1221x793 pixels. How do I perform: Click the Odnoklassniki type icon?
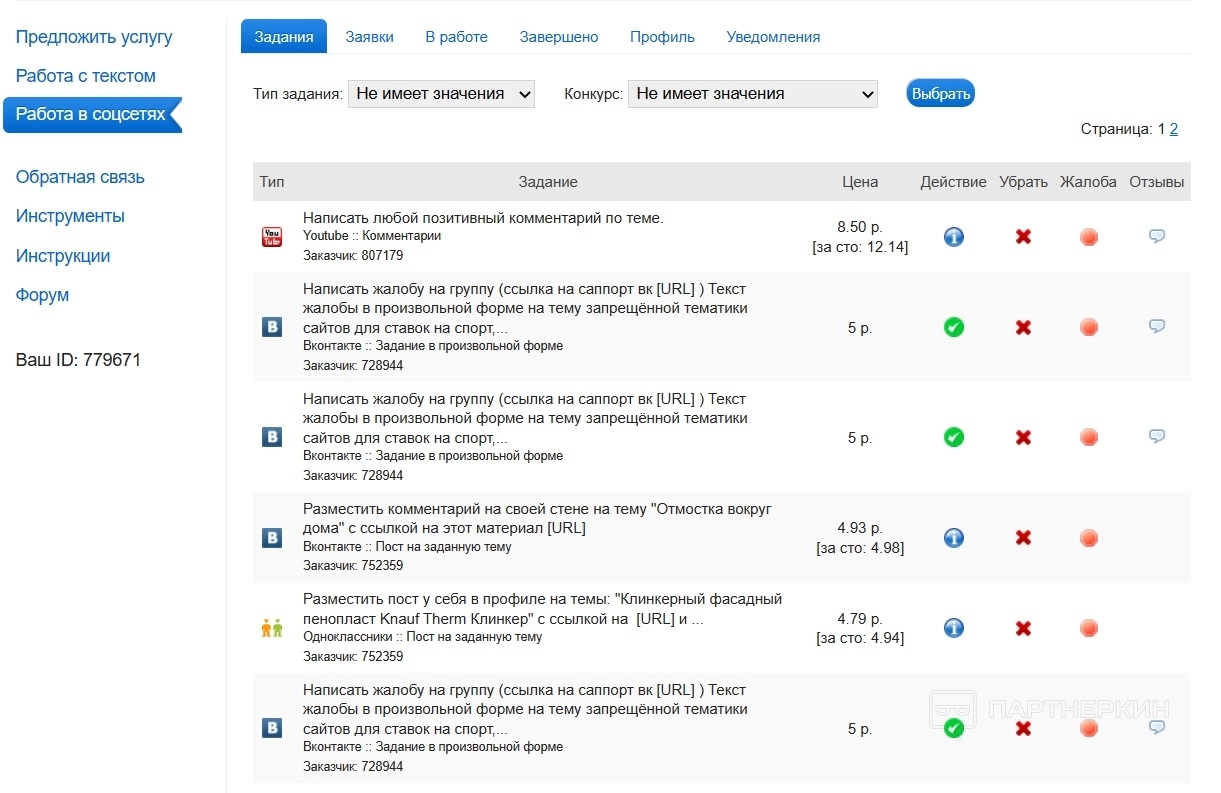click(x=271, y=628)
